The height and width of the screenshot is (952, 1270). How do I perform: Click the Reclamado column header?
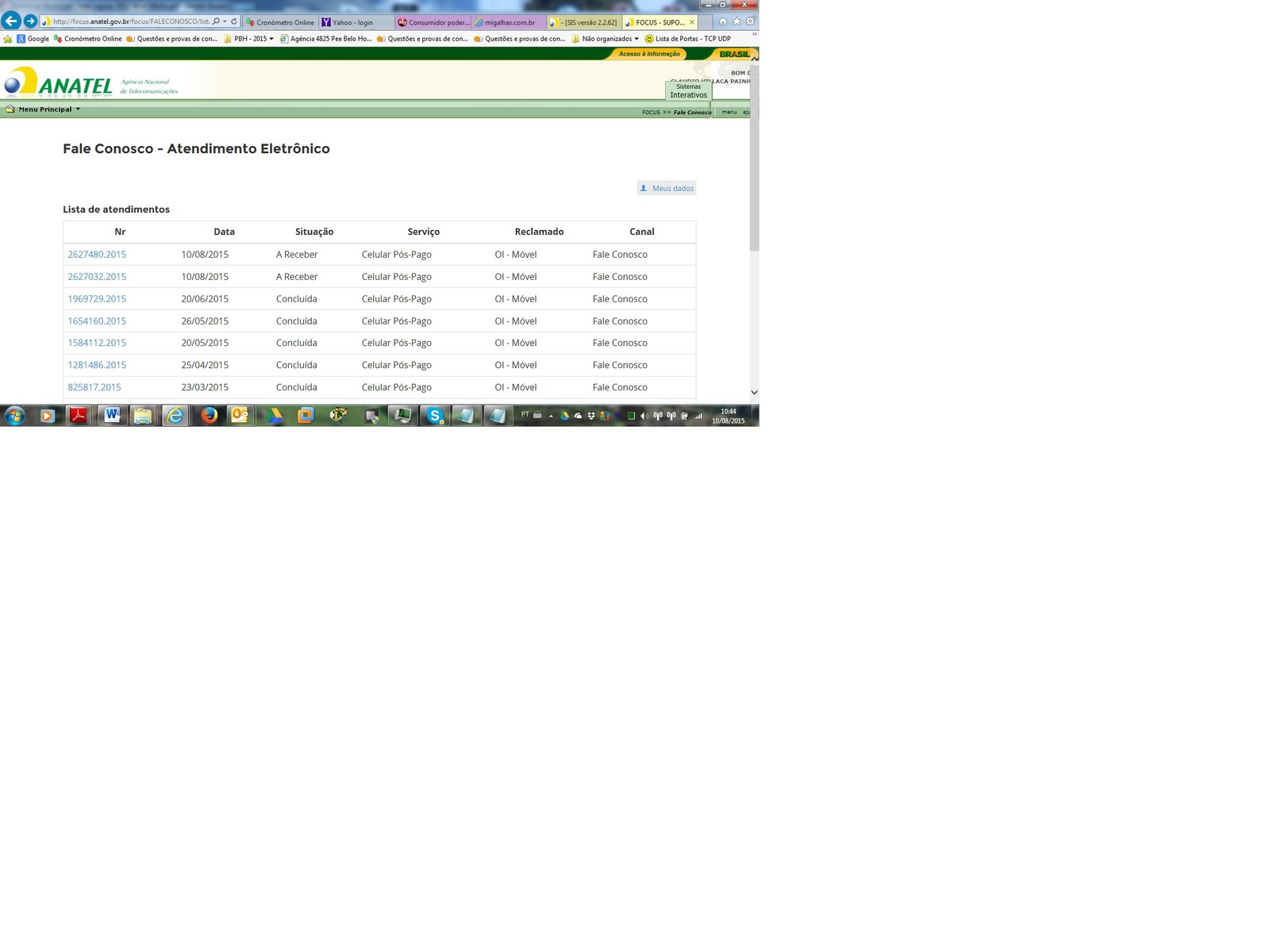[x=539, y=232]
